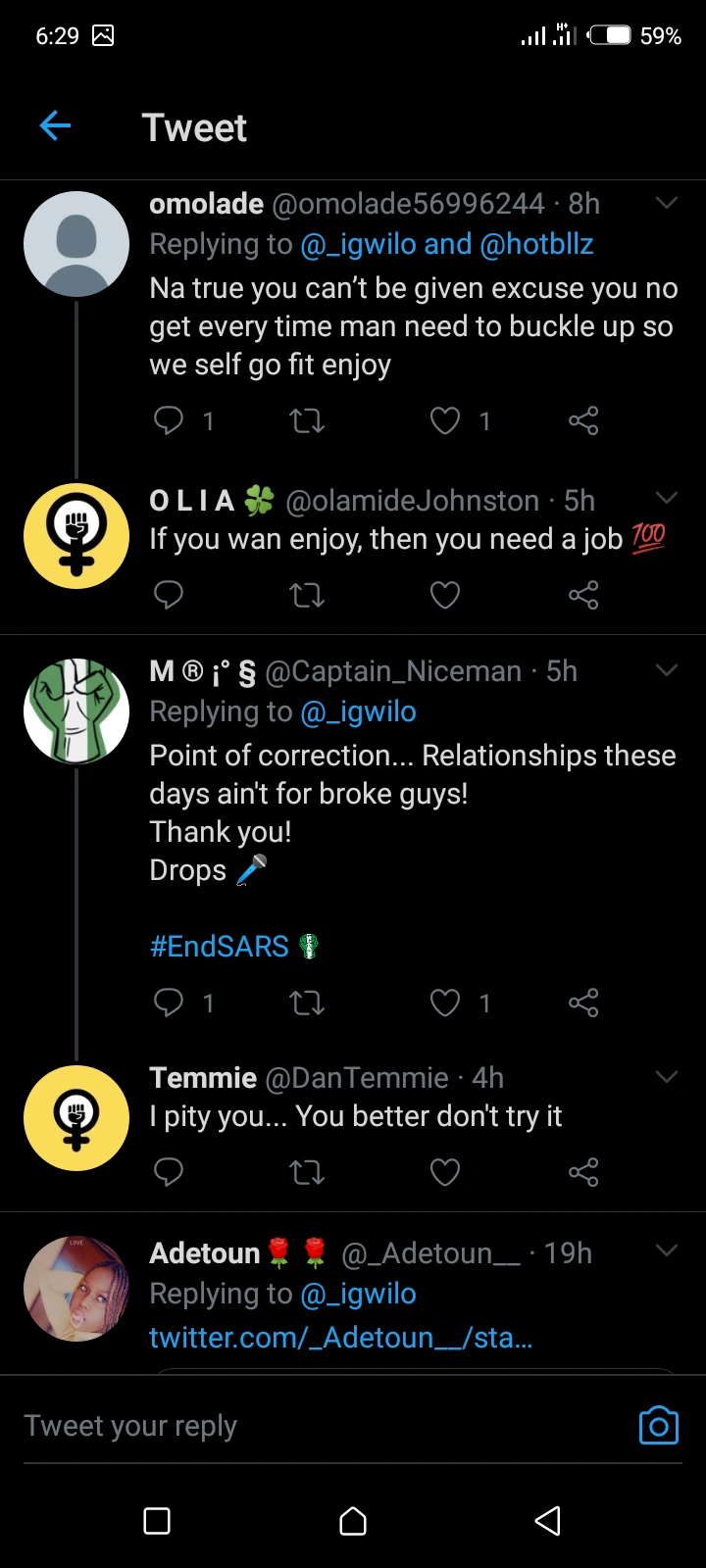The image size is (706, 1568).
Task: Expand options chevron on omolade's tweet
Action: coord(667,204)
